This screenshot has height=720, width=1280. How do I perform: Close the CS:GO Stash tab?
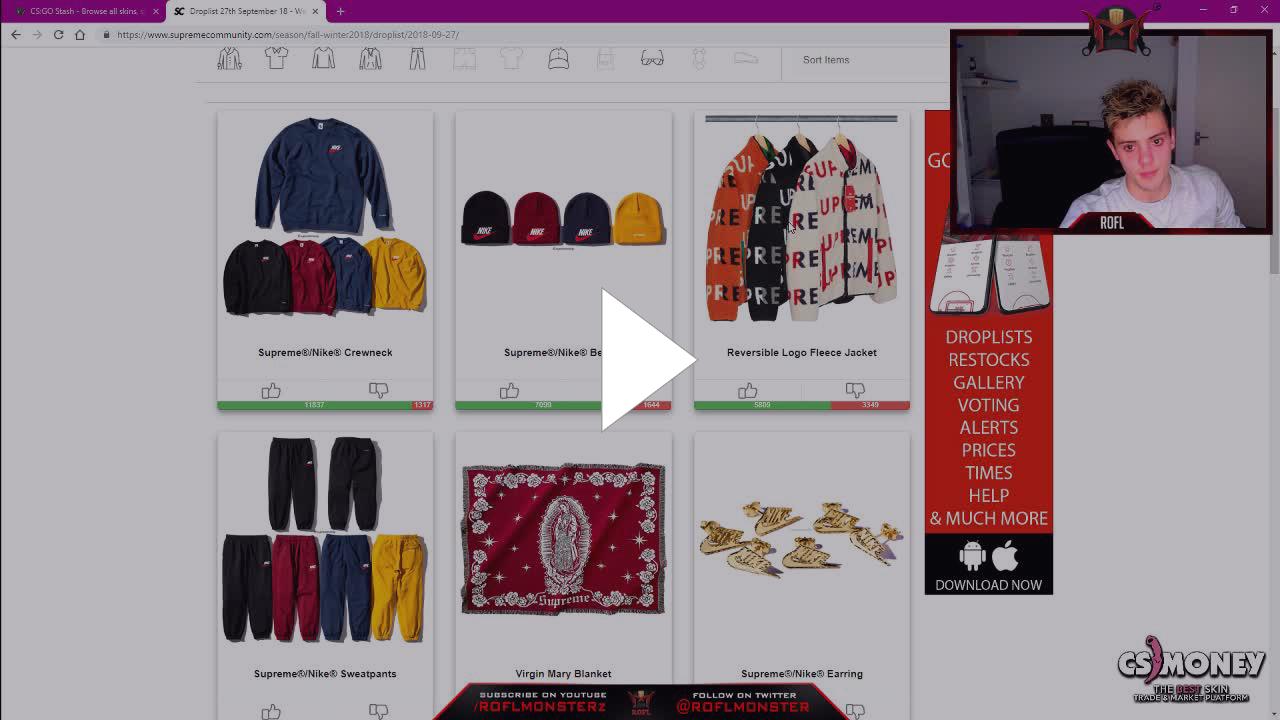156,11
